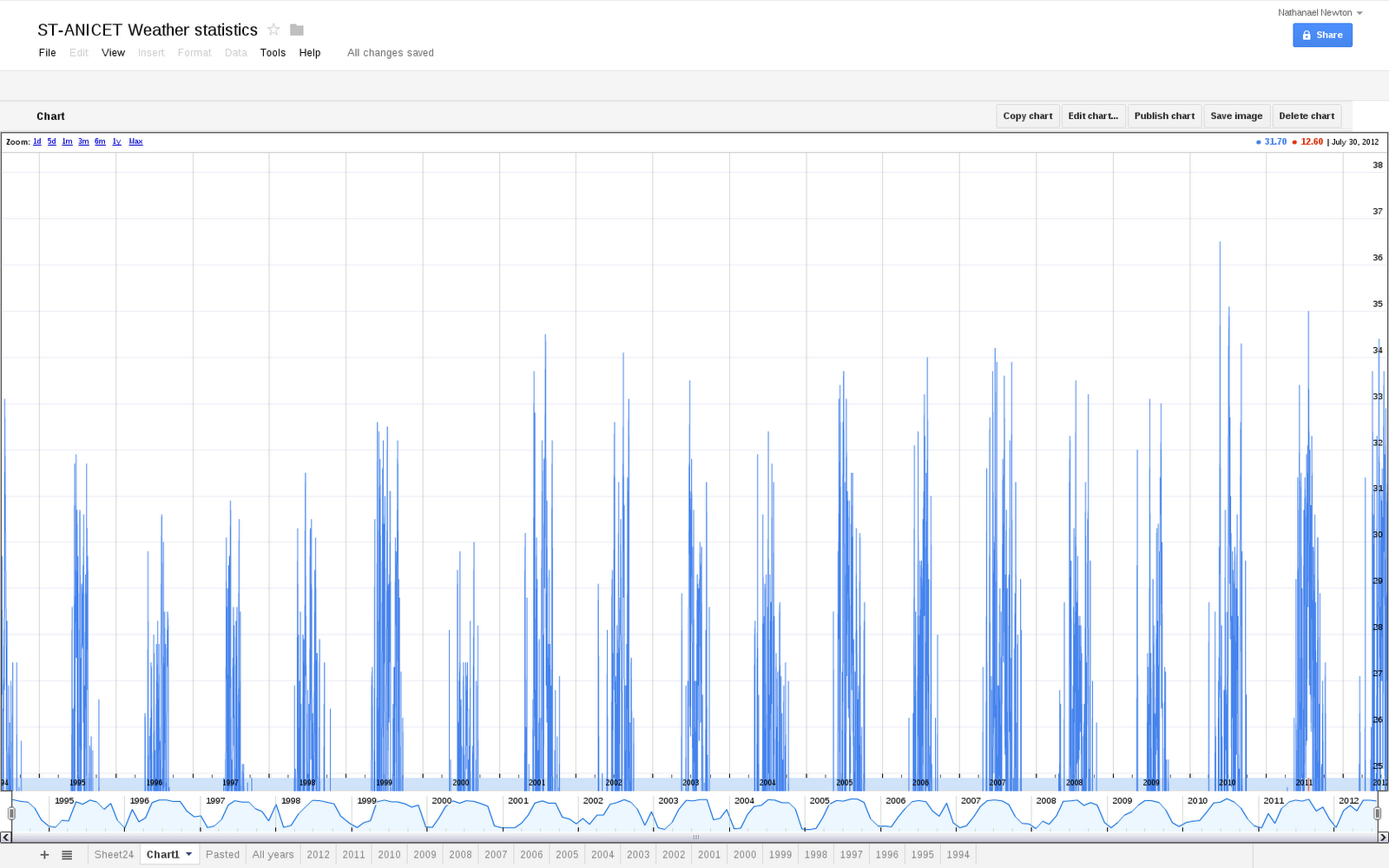Publish the chart
The height and width of the screenshot is (868, 1389).
[1164, 115]
